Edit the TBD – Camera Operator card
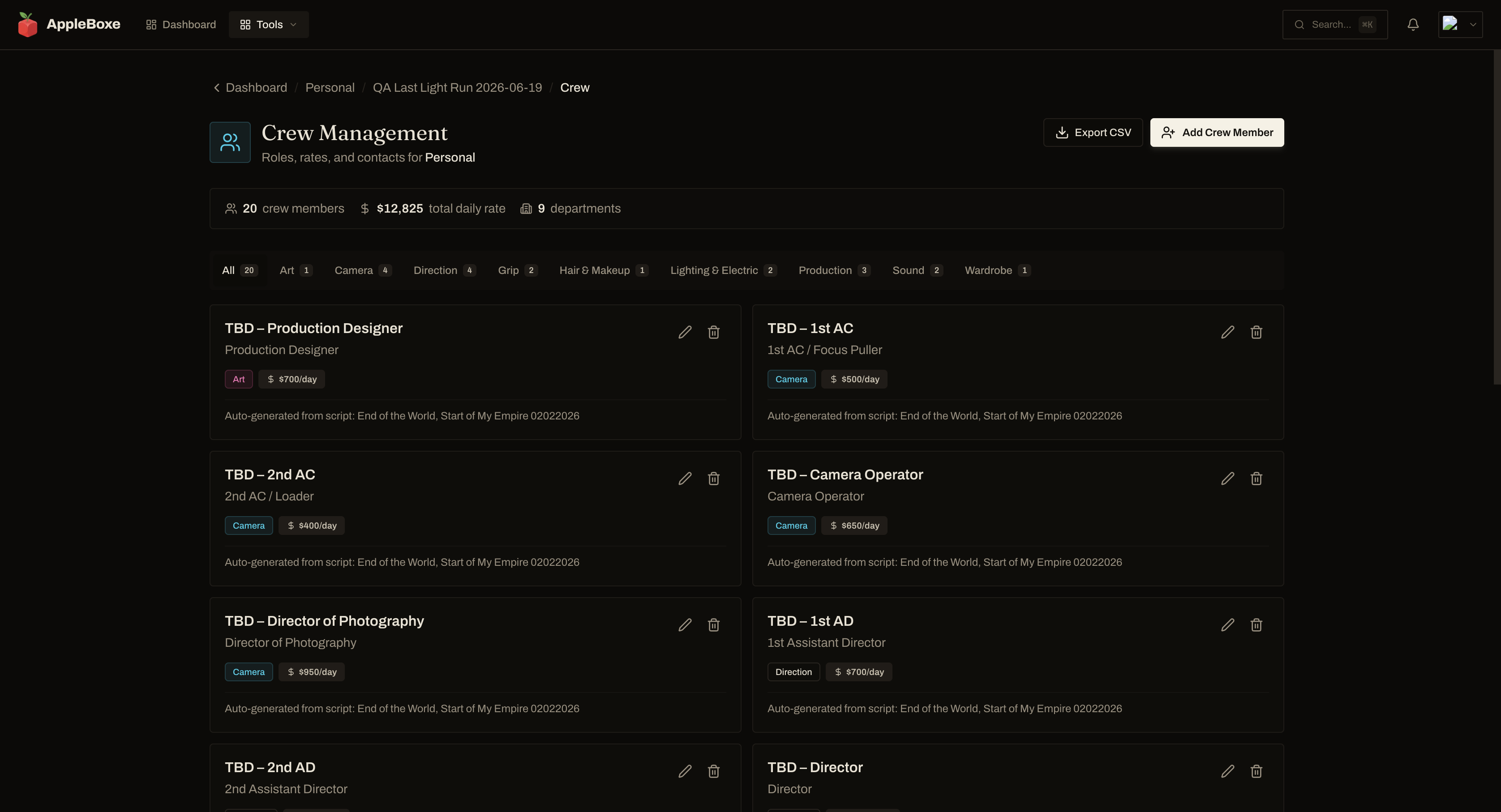This screenshot has width=1501, height=812. [x=1227, y=478]
